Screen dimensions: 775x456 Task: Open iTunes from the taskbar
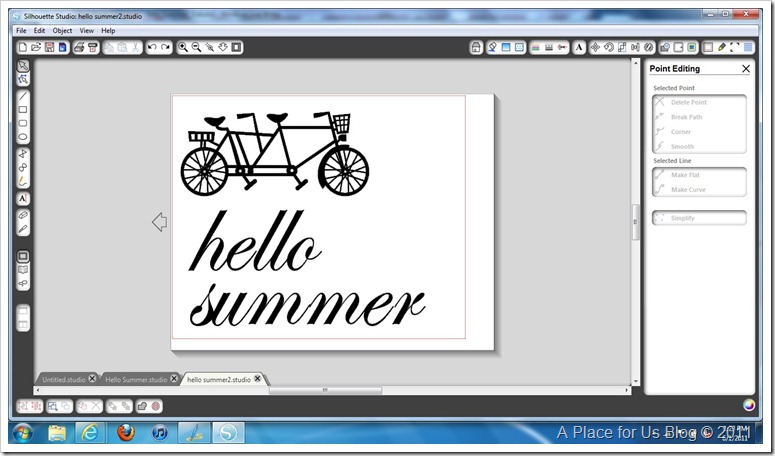[160, 433]
